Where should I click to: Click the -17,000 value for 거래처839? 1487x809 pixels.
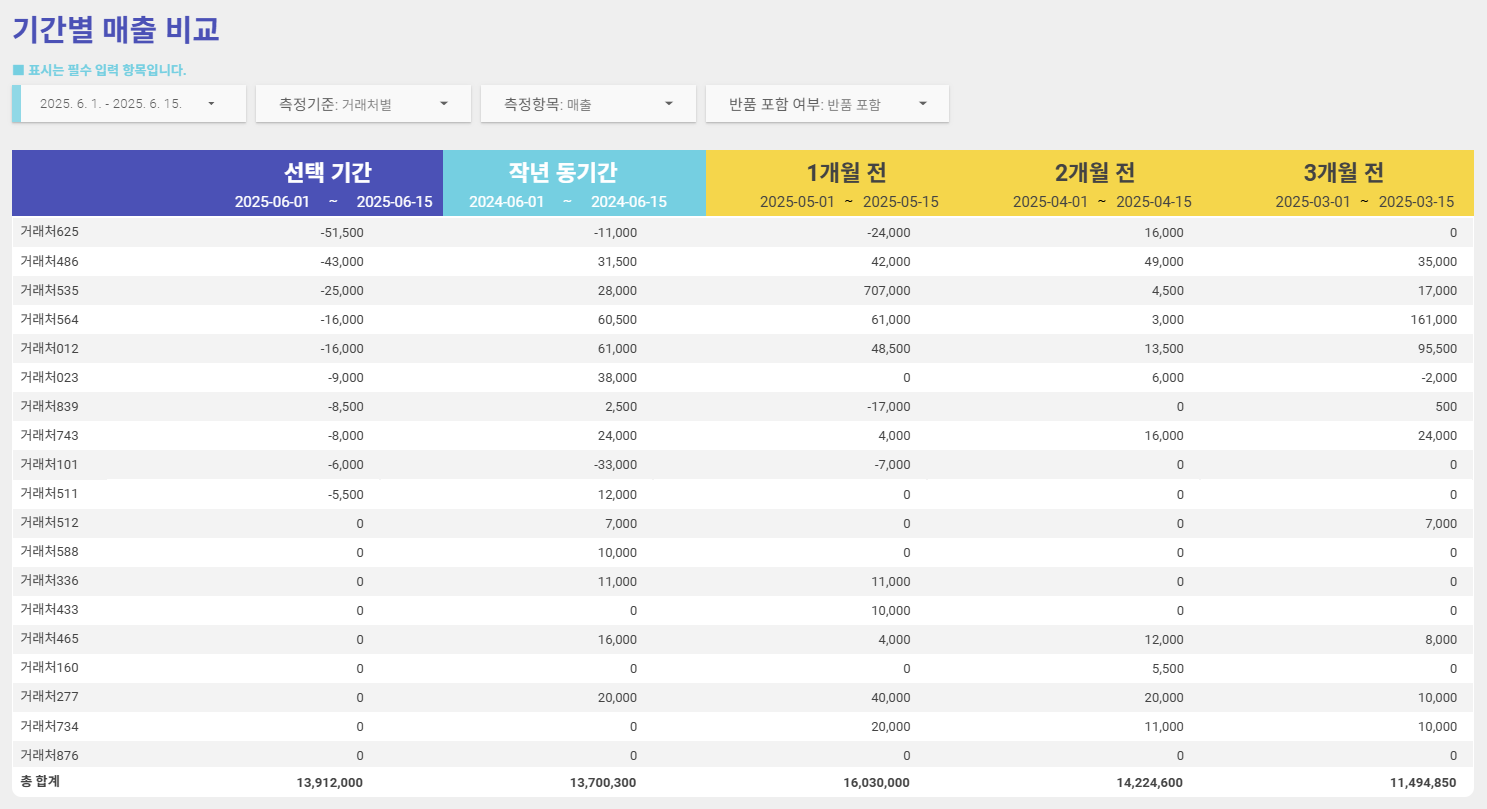889,407
